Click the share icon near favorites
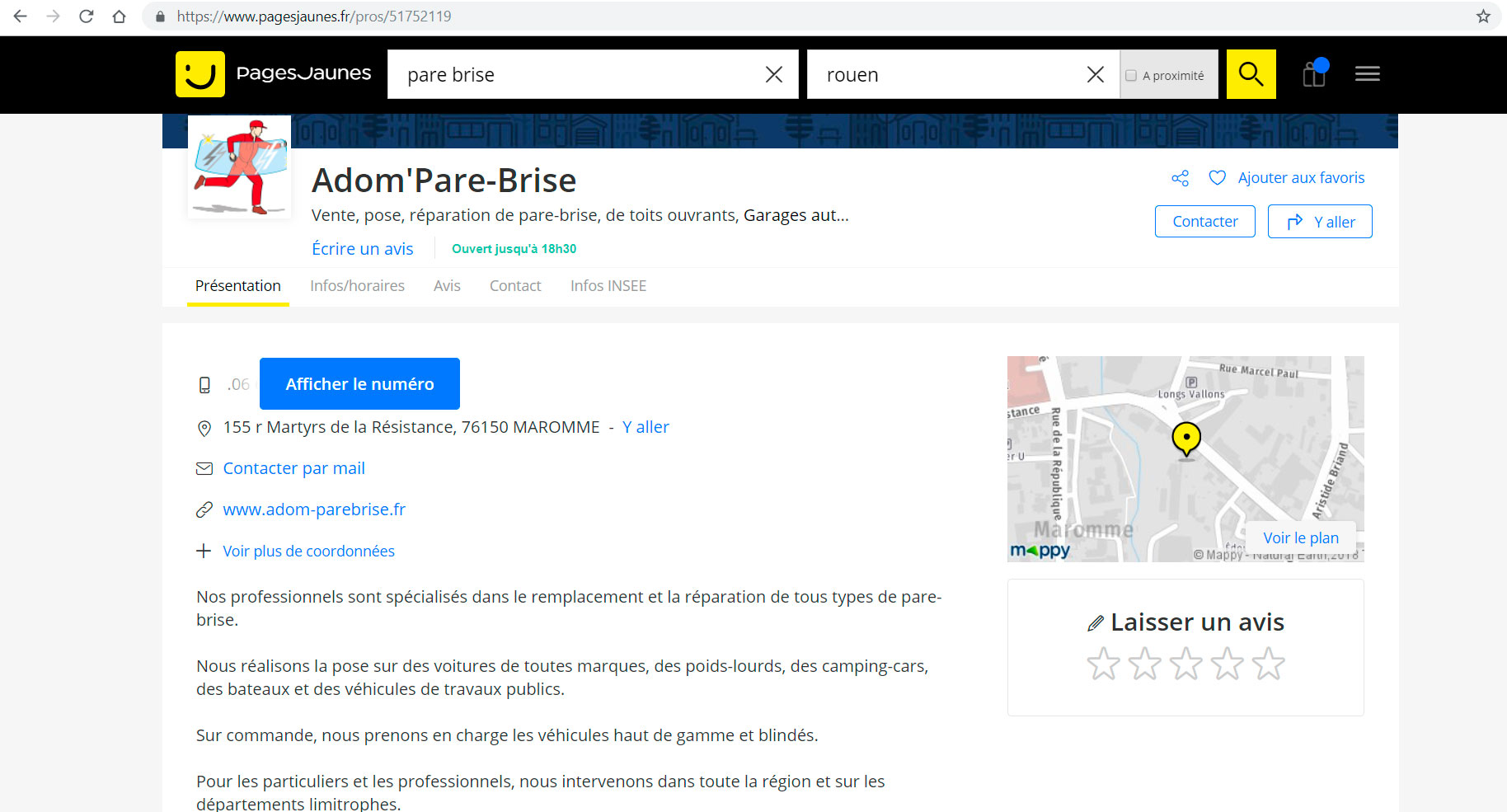1507x812 pixels. coord(1180,178)
